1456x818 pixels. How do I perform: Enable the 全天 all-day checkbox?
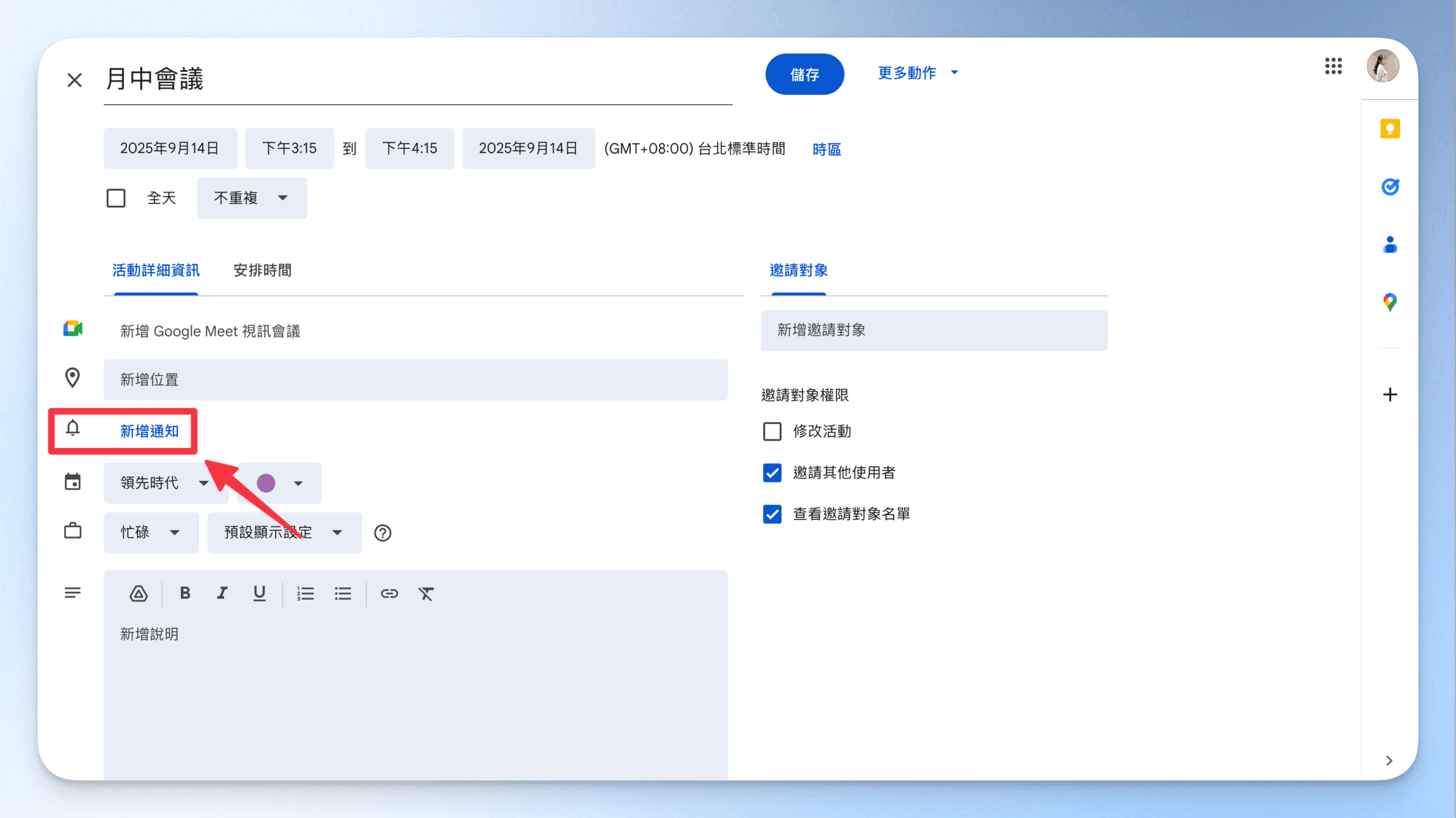[116, 198]
